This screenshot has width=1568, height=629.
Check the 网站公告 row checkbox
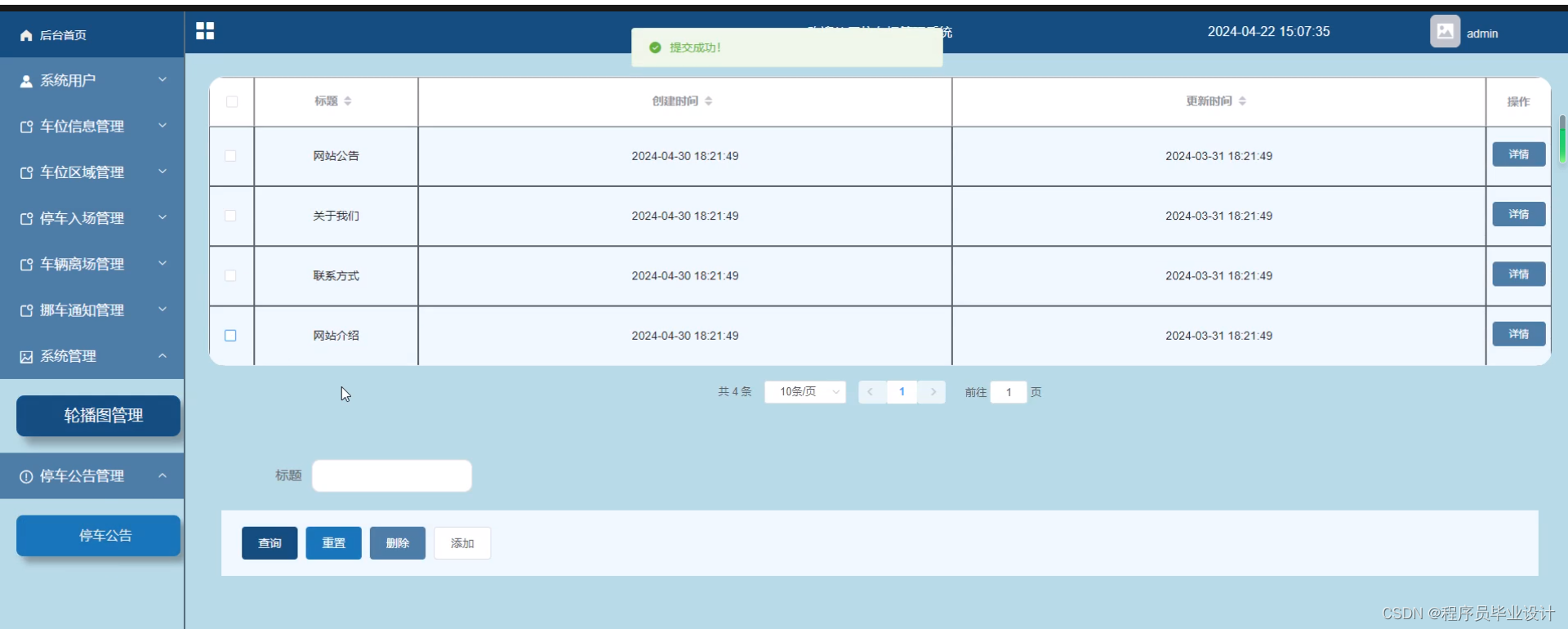pyautogui.click(x=230, y=156)
